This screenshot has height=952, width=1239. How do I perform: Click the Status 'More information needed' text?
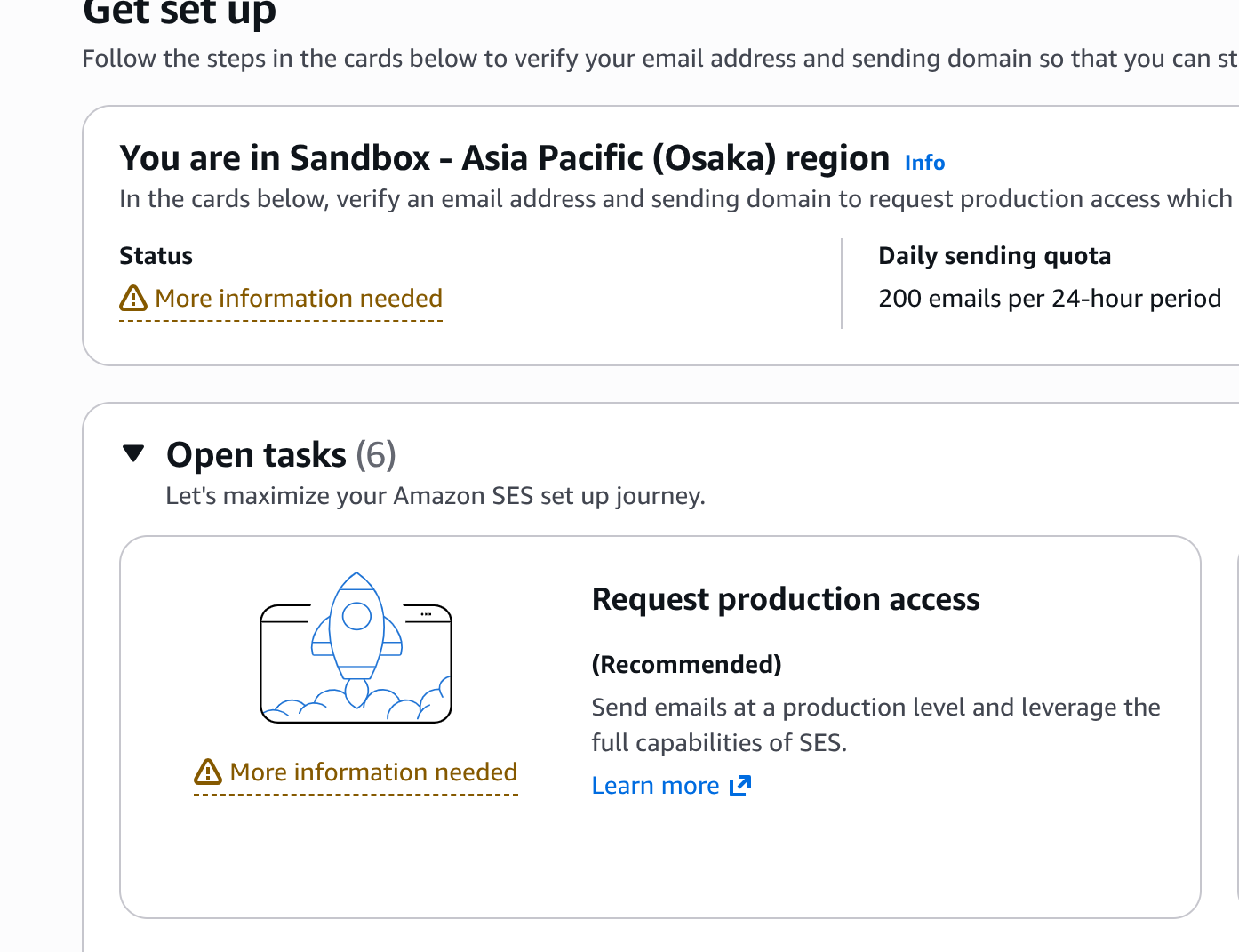298,299
